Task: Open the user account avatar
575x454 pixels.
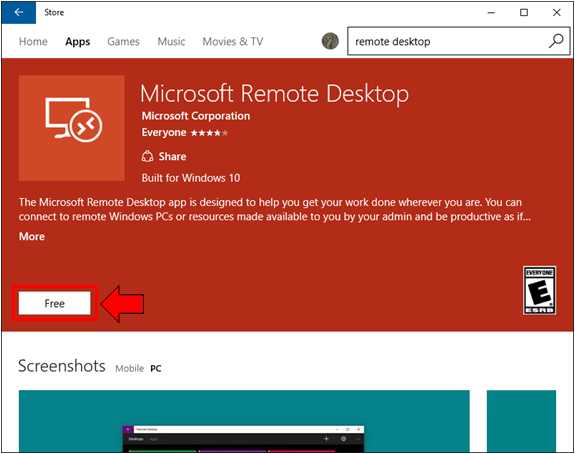Action: (x=330, y=41)
